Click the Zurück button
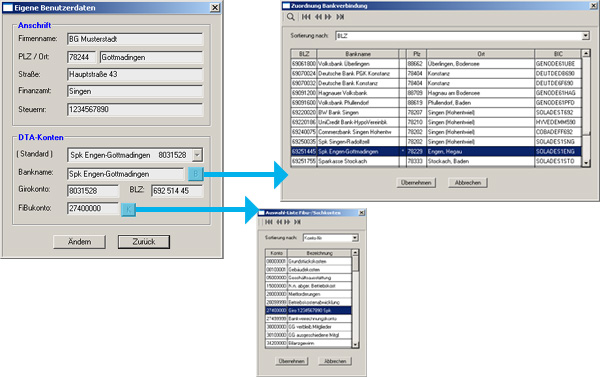This screenshot has height=377, width=600. 144,242
